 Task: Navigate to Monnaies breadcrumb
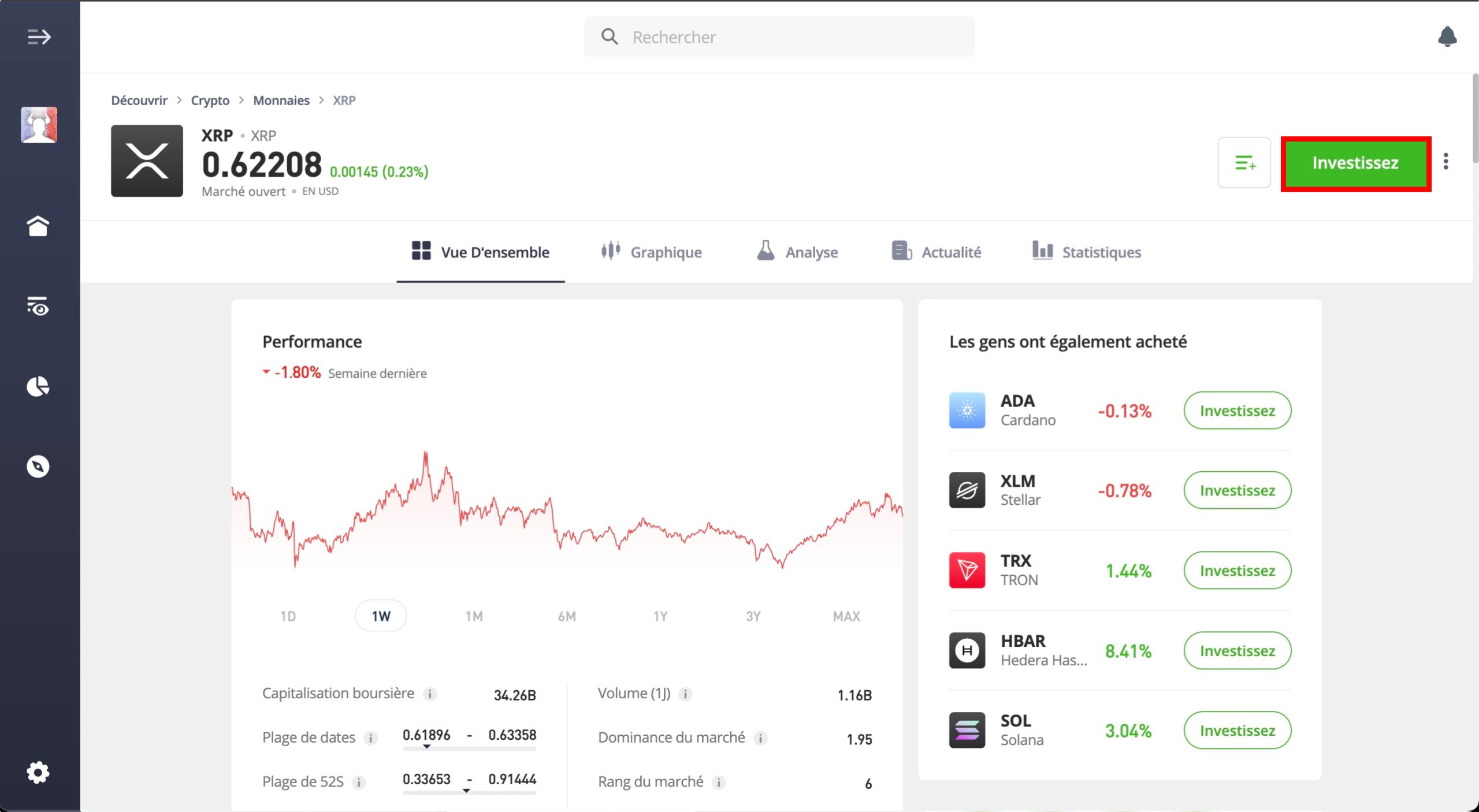pos(281,100)
